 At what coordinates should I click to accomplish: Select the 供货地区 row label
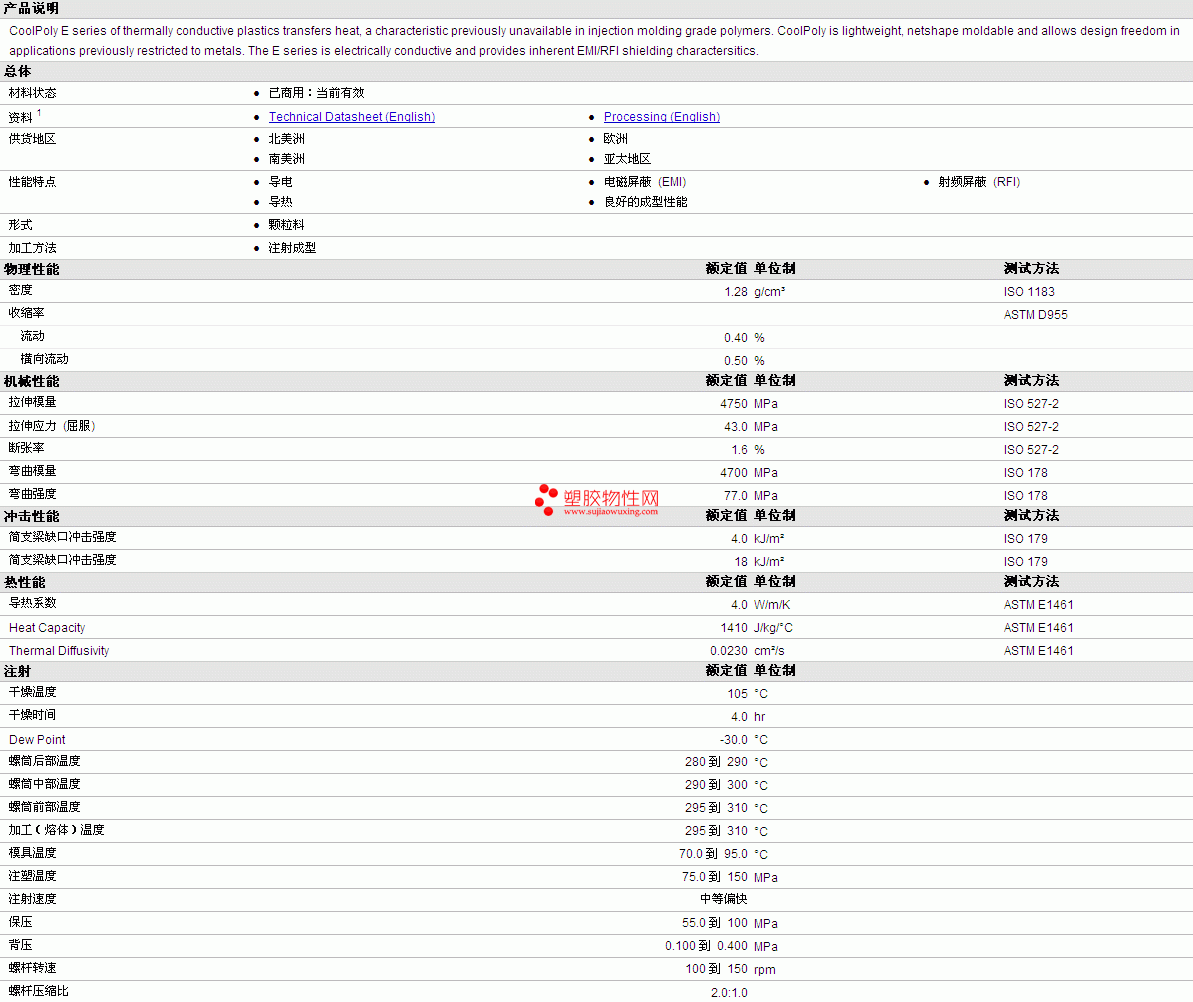[33, 138]
